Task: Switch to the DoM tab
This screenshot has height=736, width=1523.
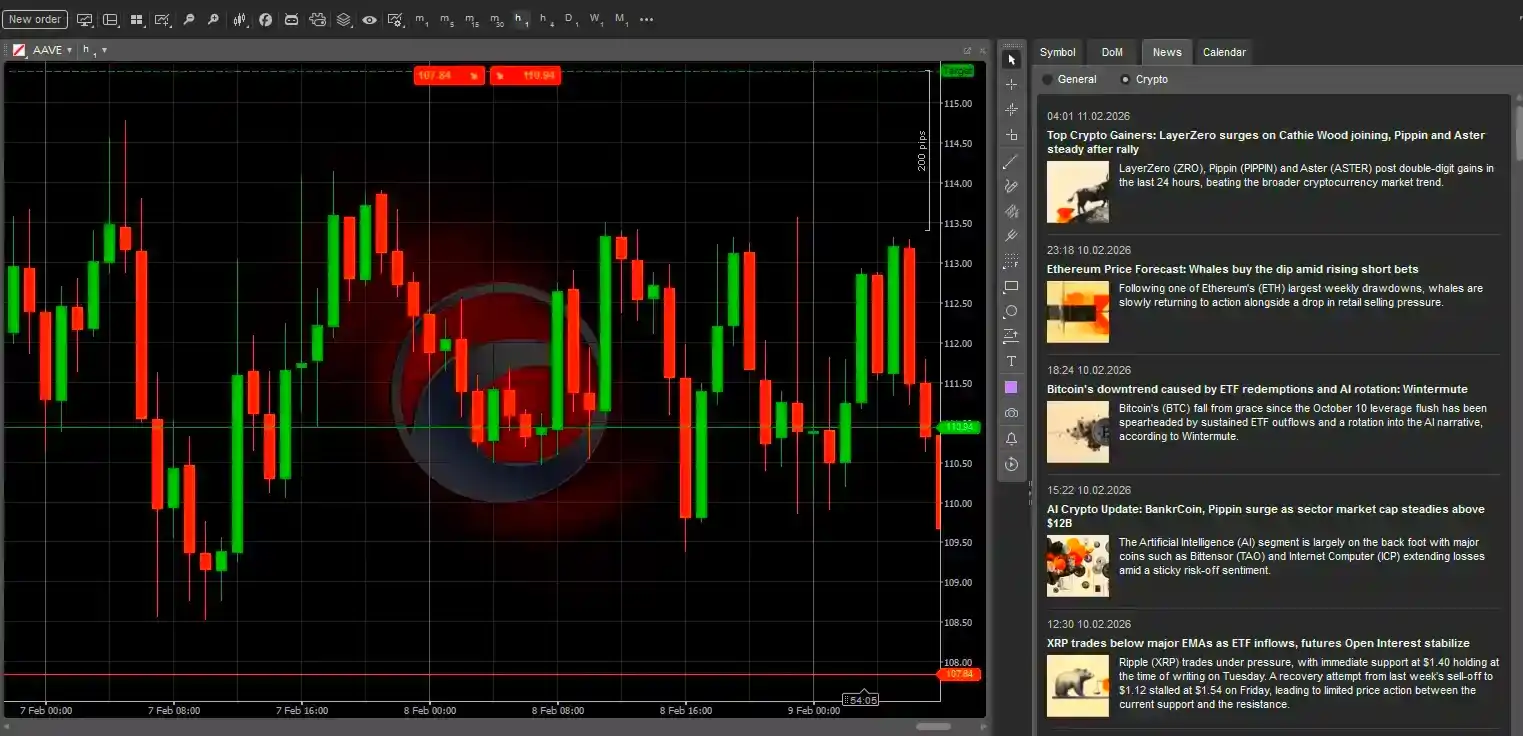Action: tap(1112, 52)
